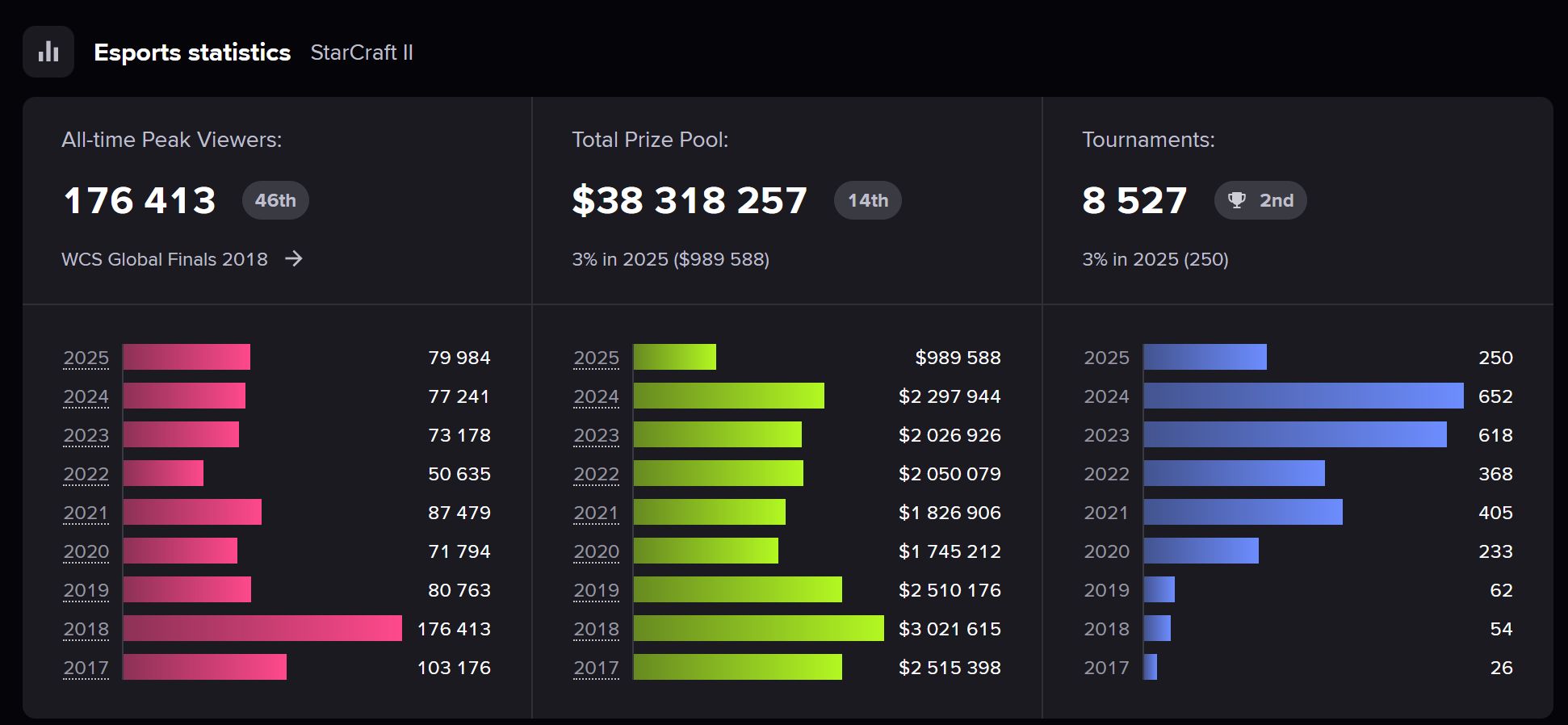The height and width of the screenshot is (725, 1568).
Task: Click the 2022 year link under Peak Viewers
Action: click(86, 474)
